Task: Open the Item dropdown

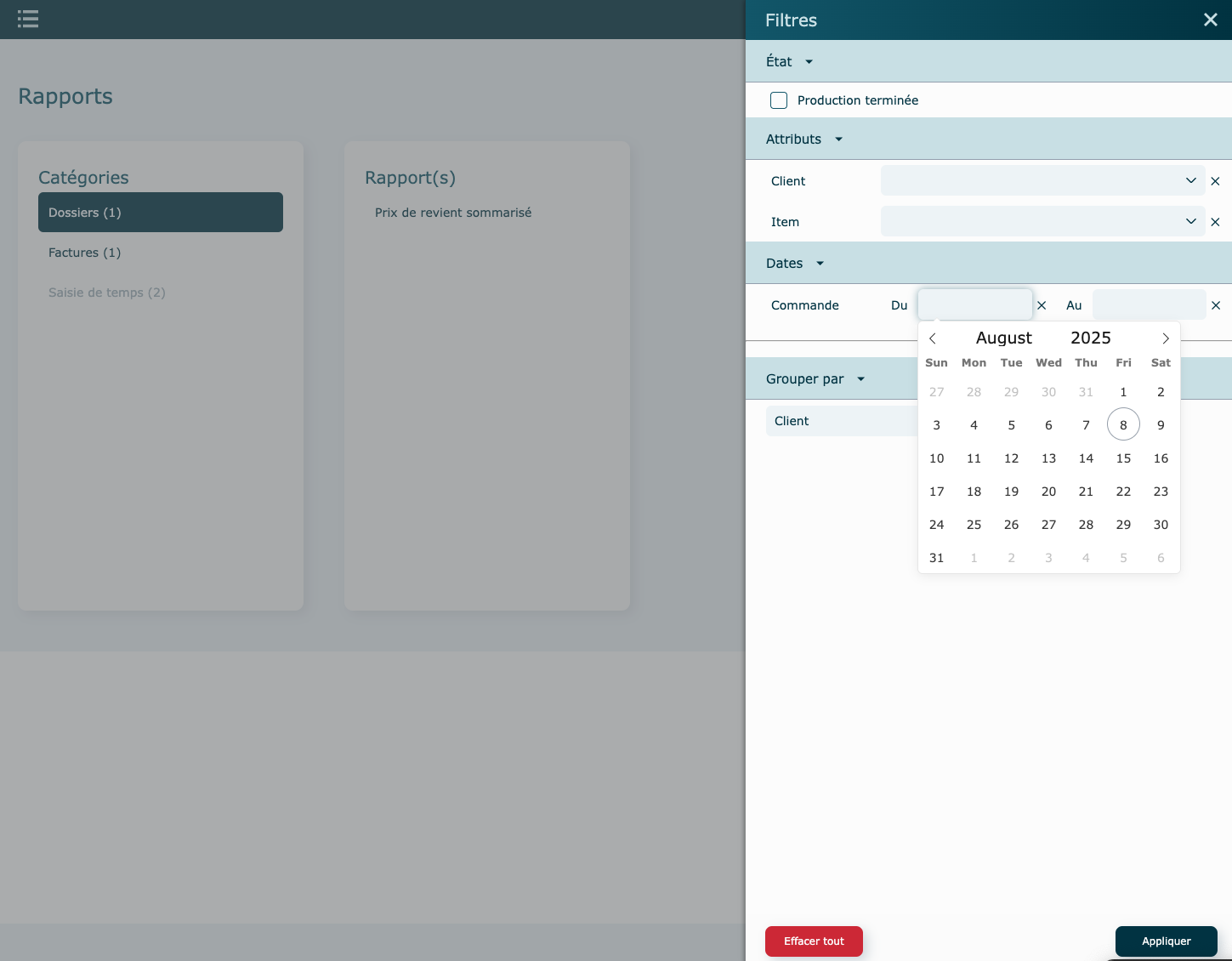Action: tap(1042, 222)
